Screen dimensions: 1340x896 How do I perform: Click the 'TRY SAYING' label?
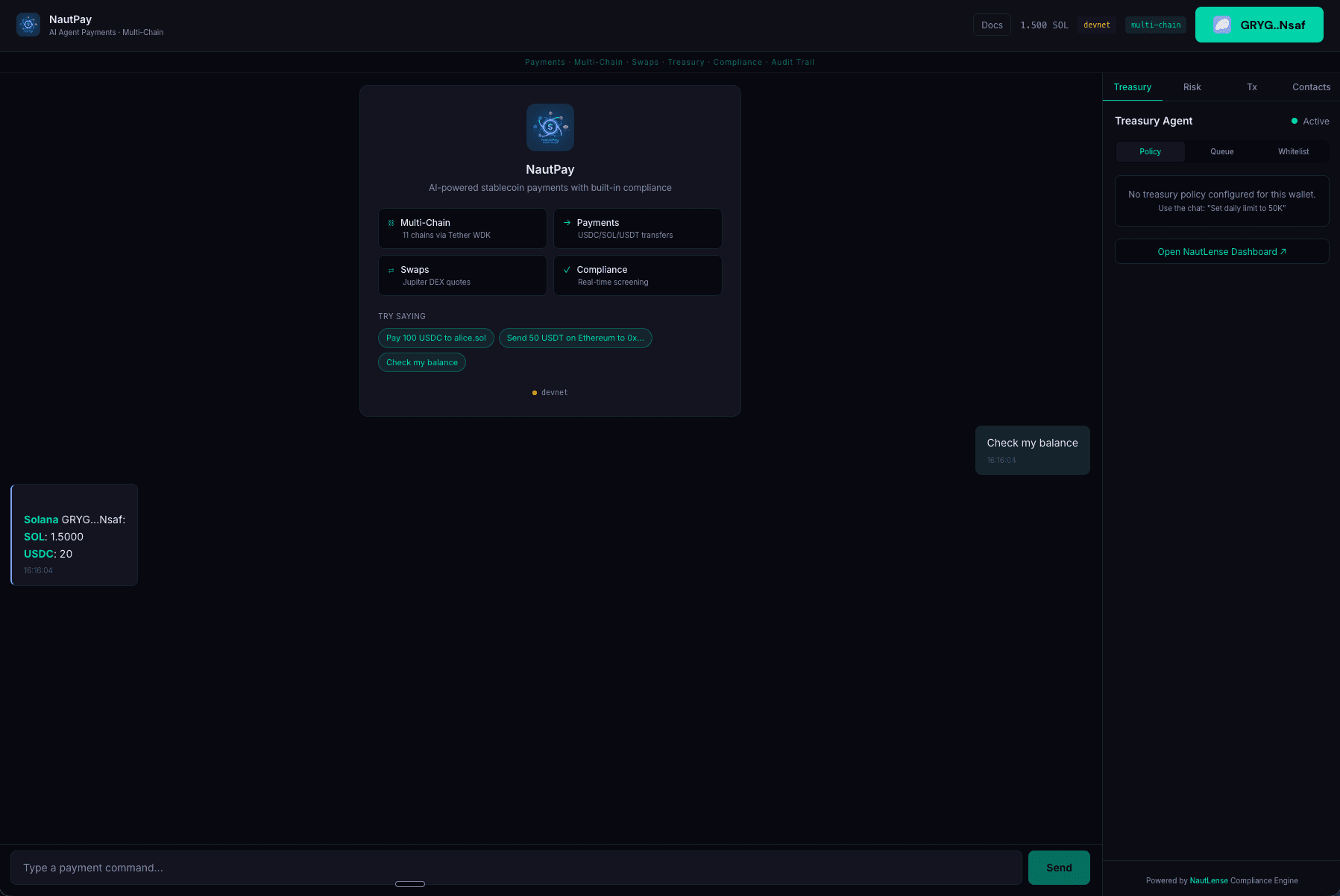point(402,316)
